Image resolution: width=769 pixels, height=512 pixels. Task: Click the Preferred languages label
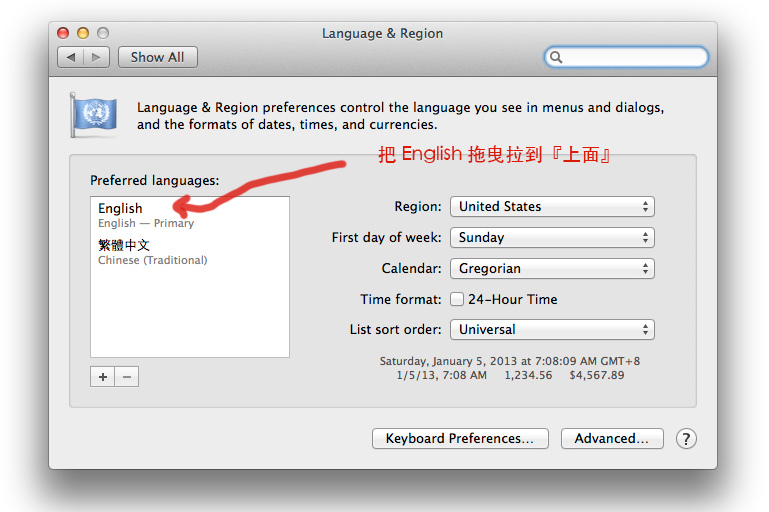154,180
